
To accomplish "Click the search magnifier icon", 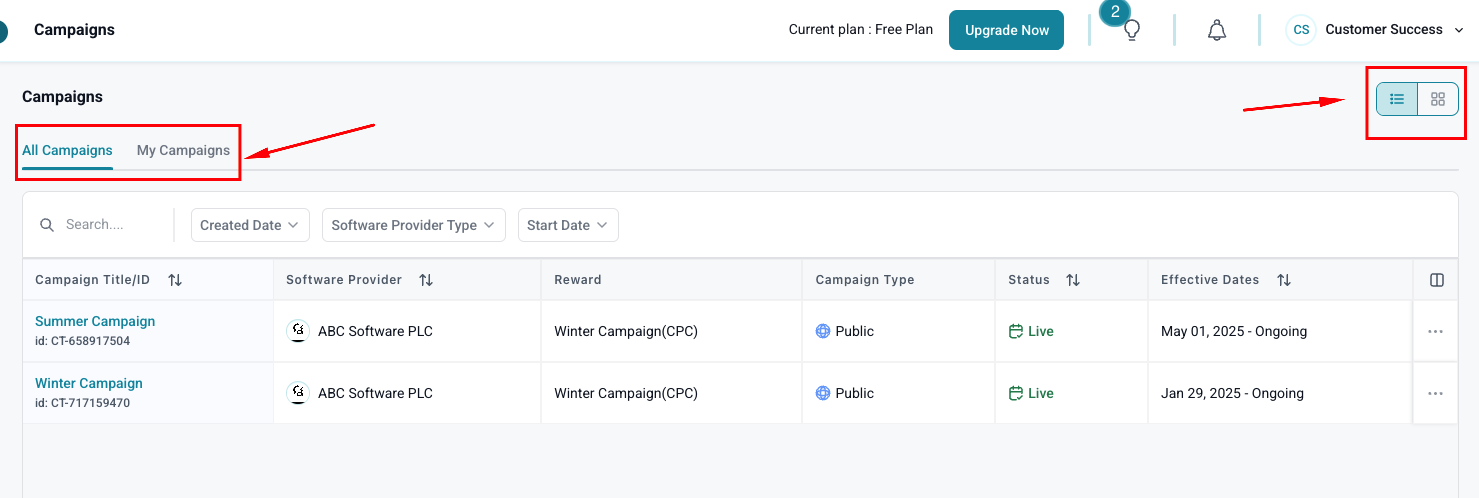I will pos(47,225).
